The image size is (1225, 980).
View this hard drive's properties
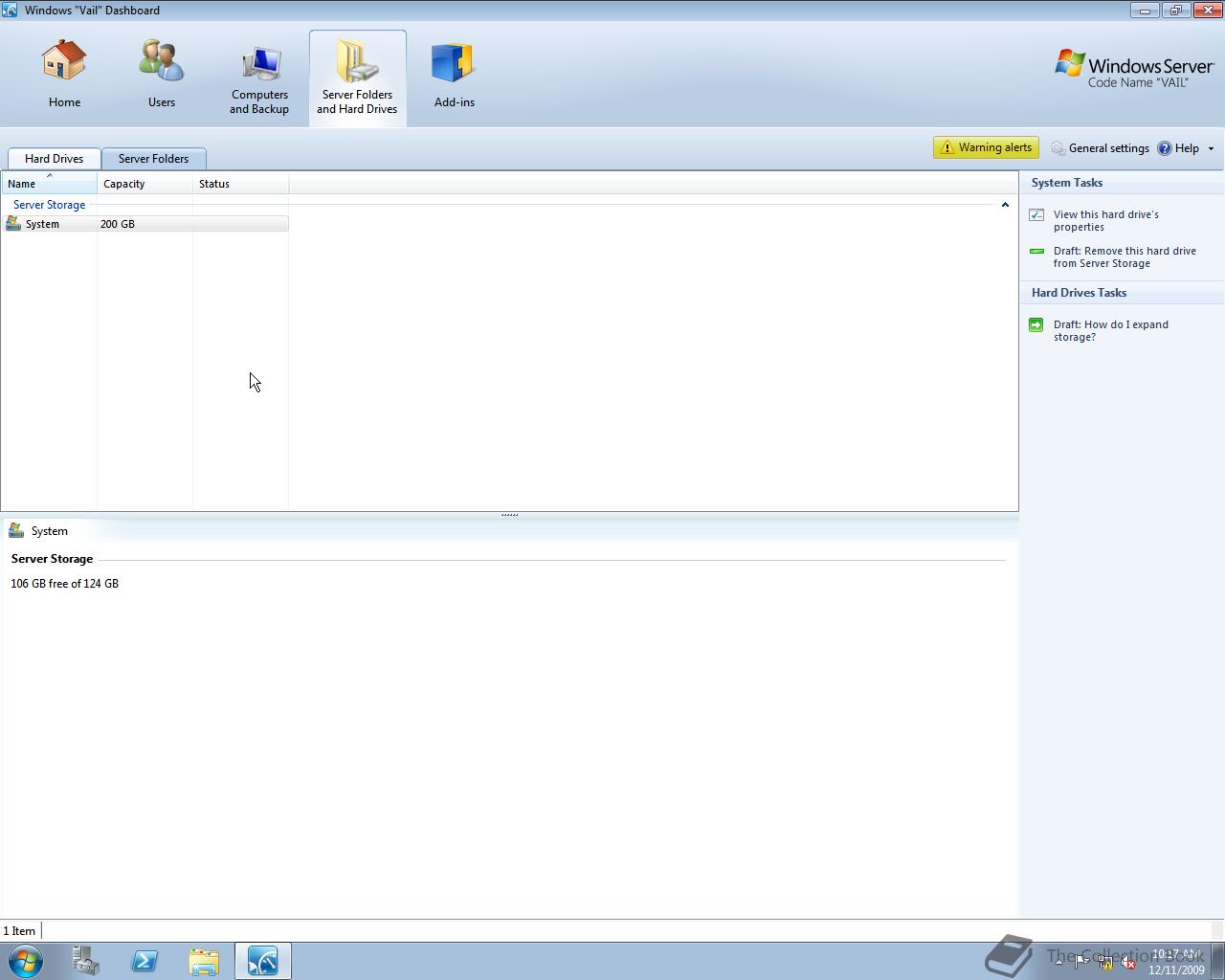(1106, 221)
